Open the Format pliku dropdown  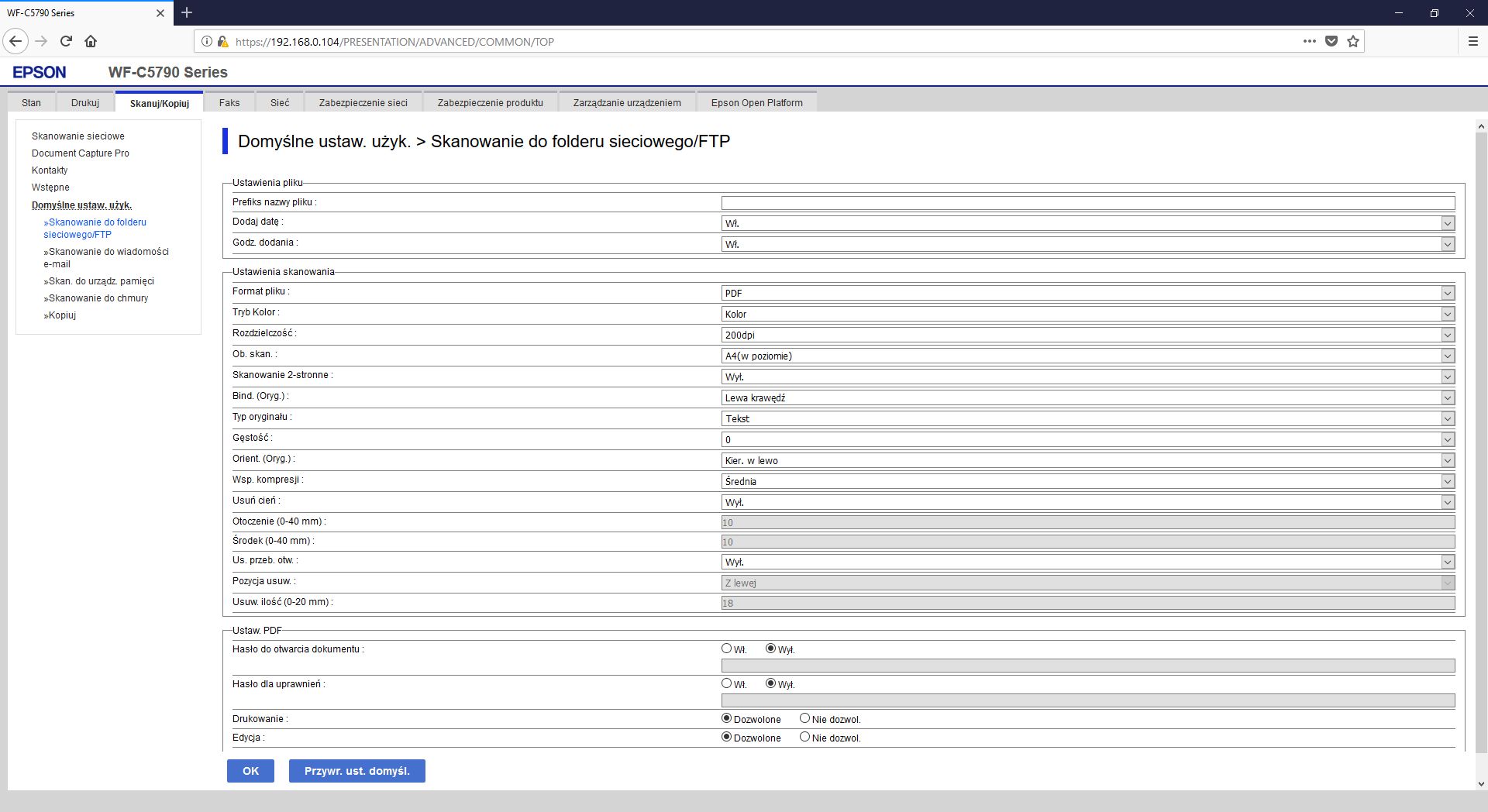1088,293
